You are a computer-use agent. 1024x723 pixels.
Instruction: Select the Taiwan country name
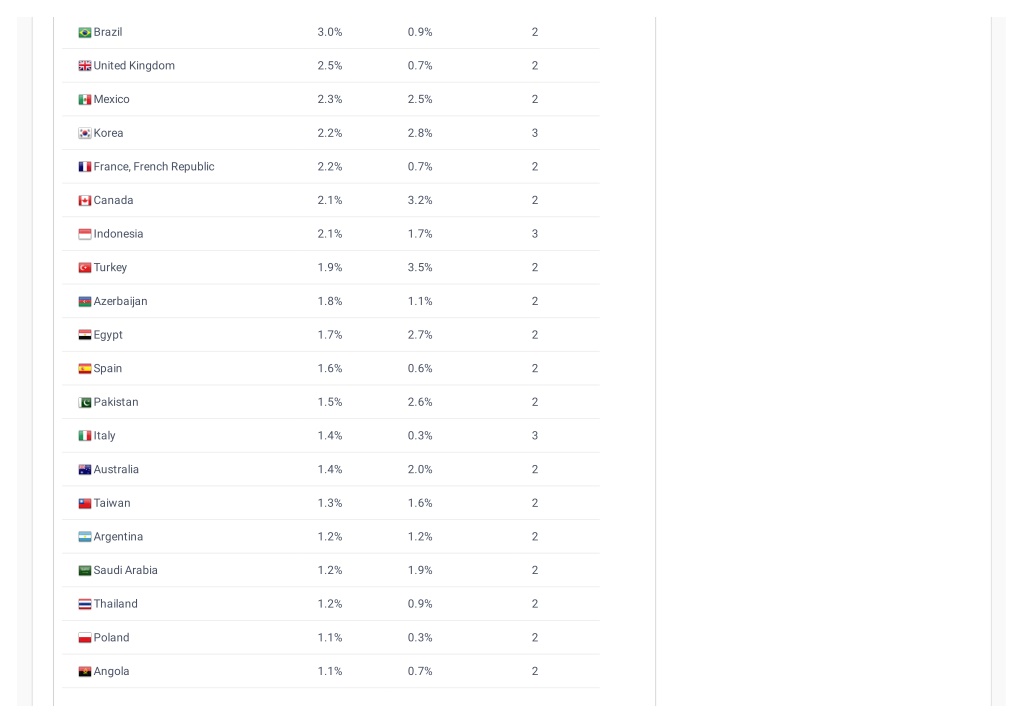point(112,503)
